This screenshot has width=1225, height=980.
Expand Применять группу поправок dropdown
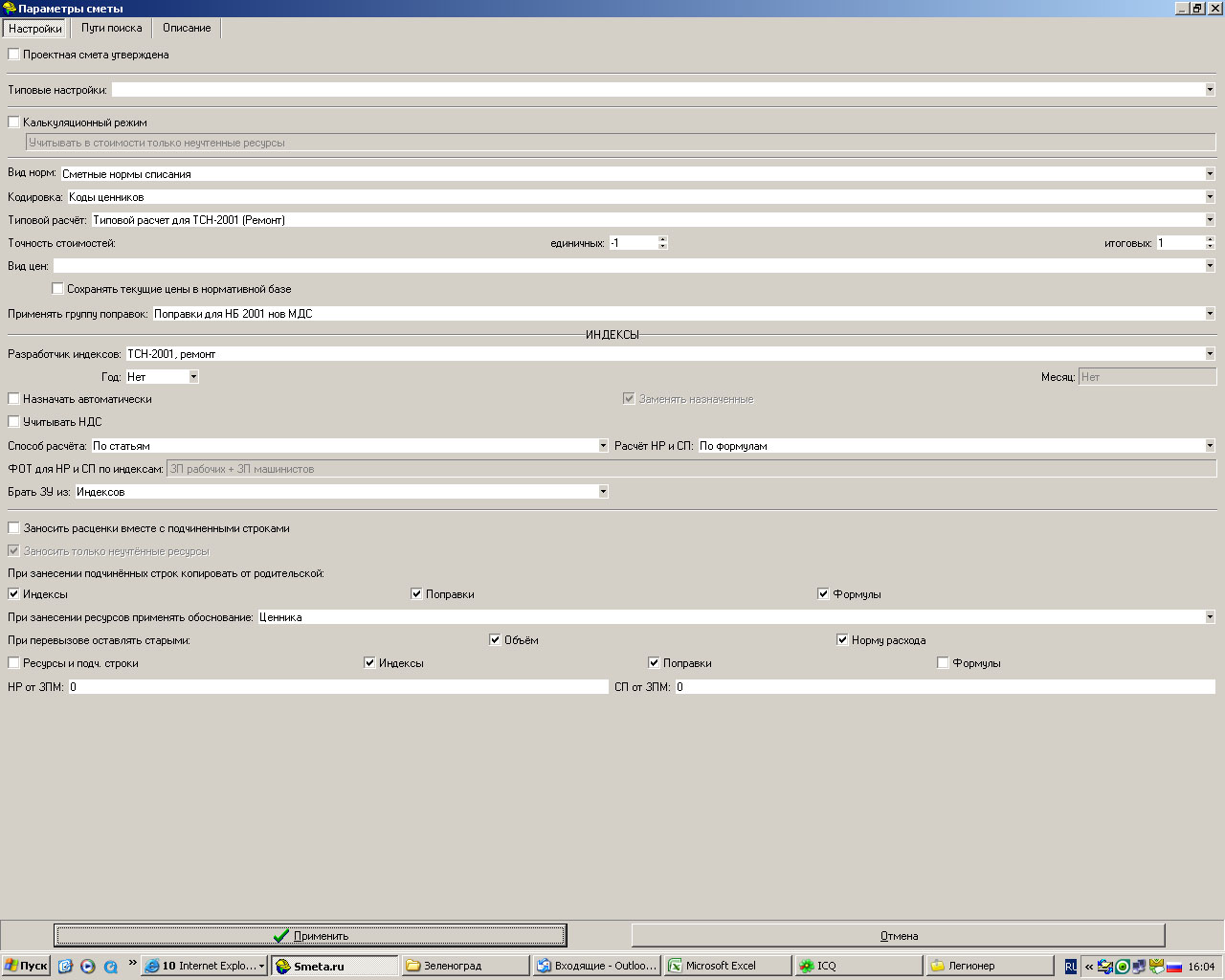click(1210, 314)
